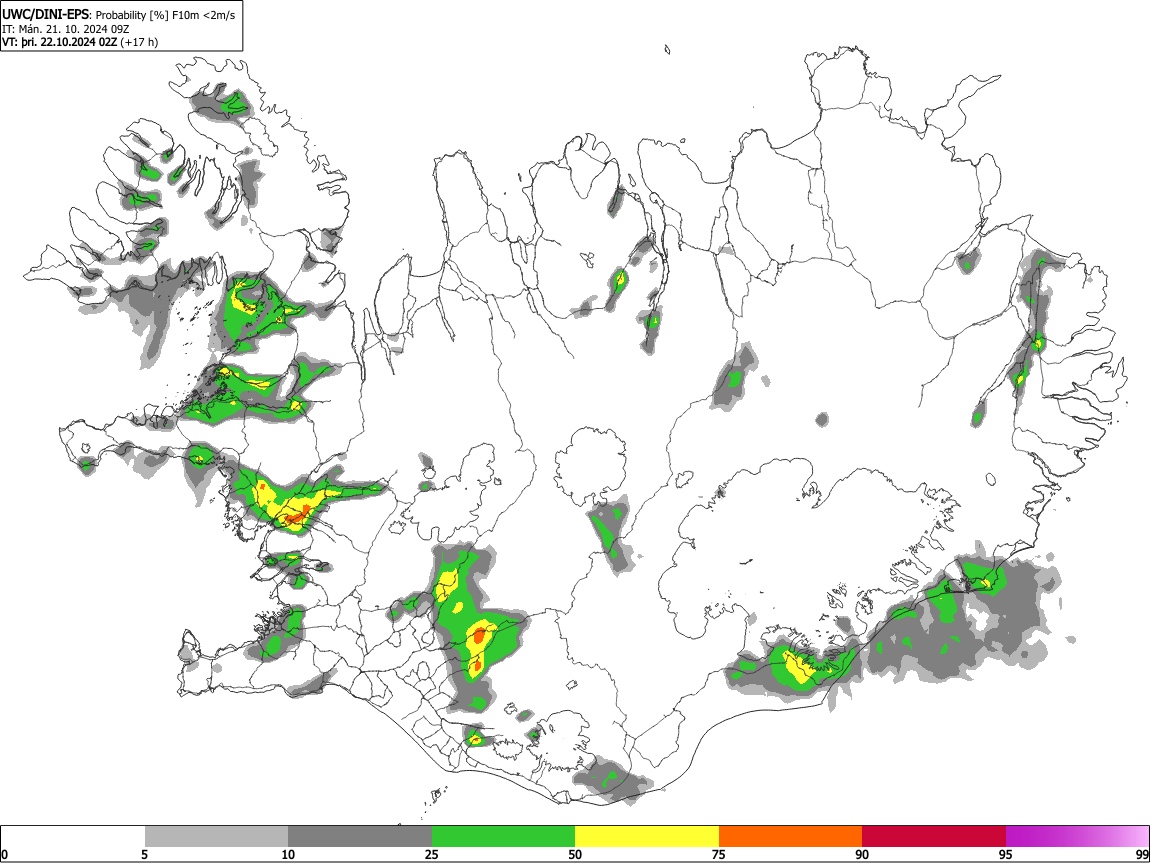
Task: Click the magenta 95-99% legend swatch
Action: 1077,837
